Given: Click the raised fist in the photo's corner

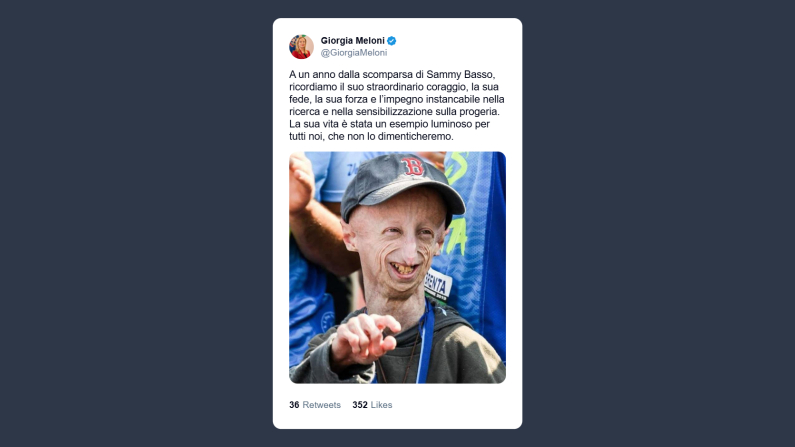Looking at the screenshot, I should click(x=300, y=181).
